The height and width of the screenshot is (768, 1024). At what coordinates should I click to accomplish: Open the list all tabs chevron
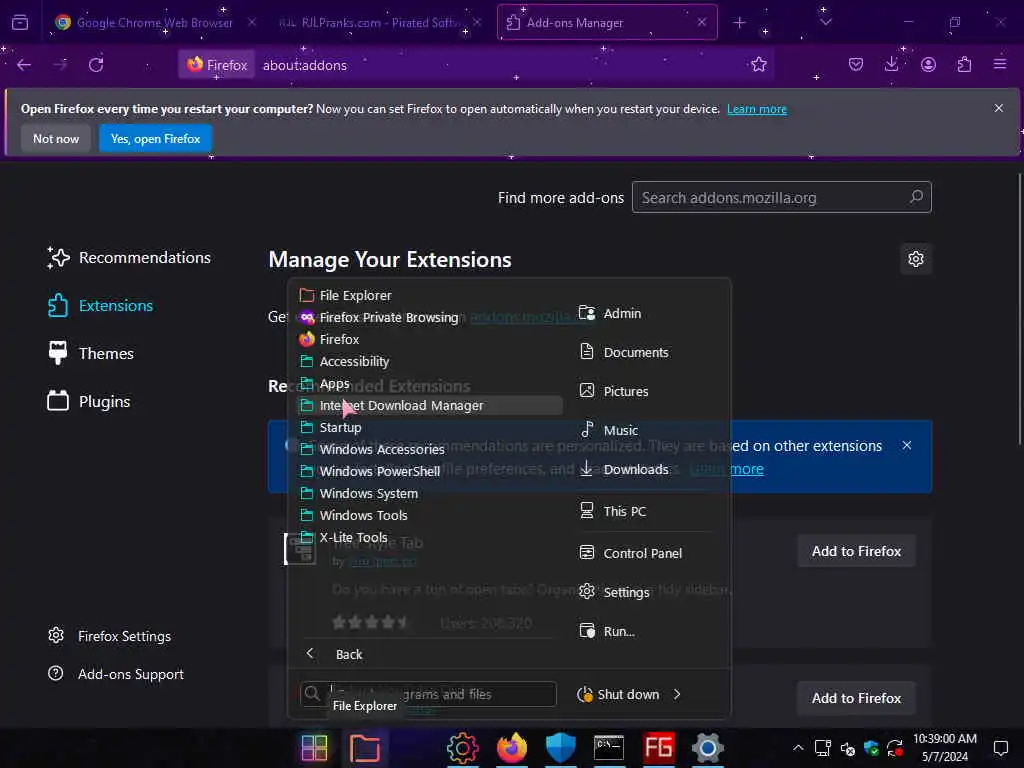(826, 22)
